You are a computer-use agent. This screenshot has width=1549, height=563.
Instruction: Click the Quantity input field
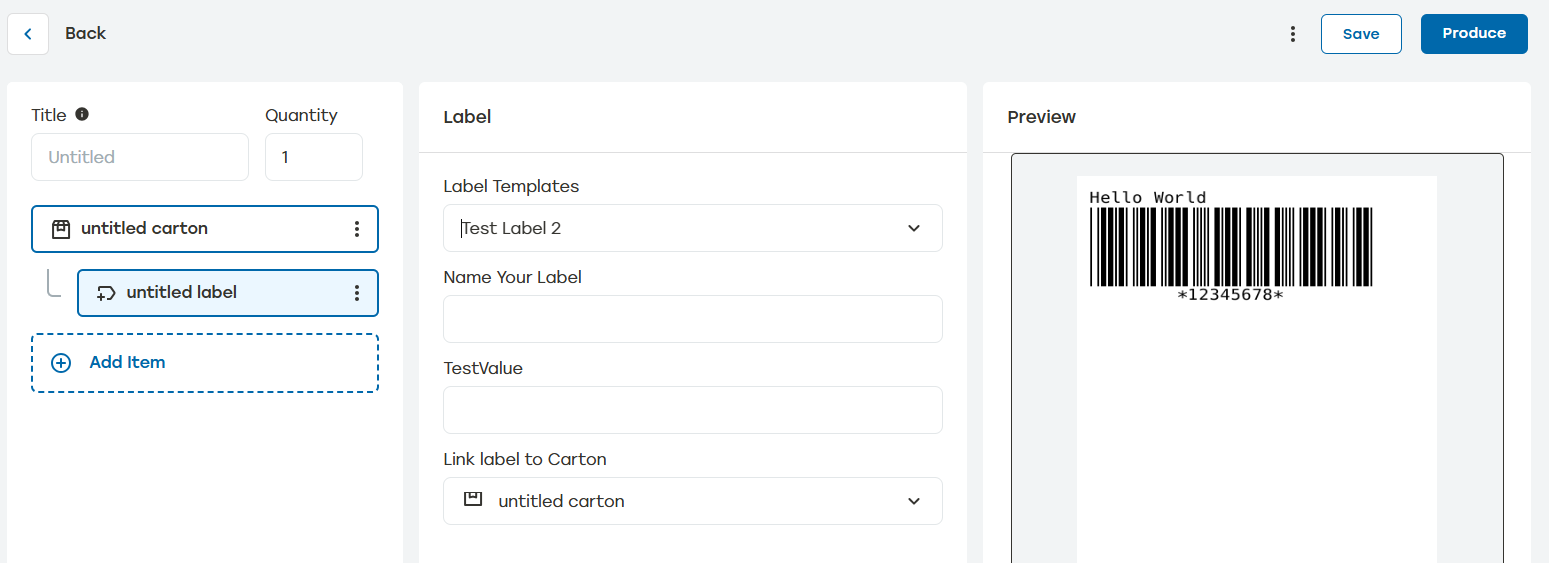pos(314,157)
